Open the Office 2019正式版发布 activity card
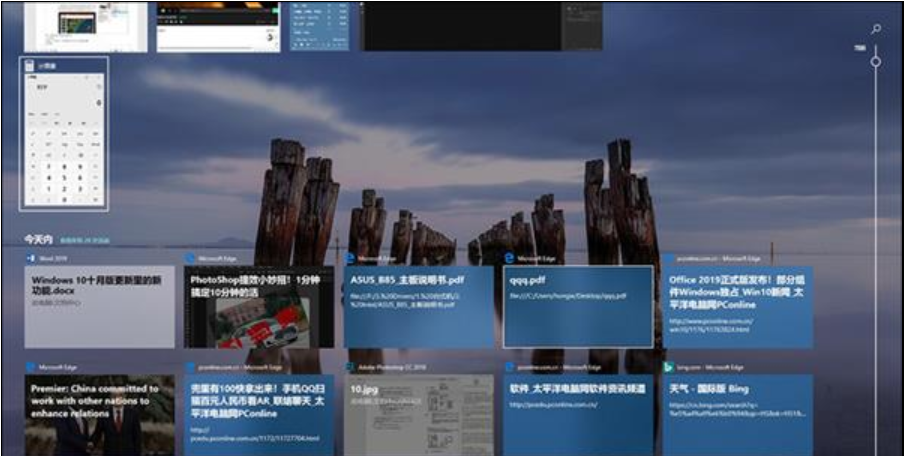 [x=738, y=307]
